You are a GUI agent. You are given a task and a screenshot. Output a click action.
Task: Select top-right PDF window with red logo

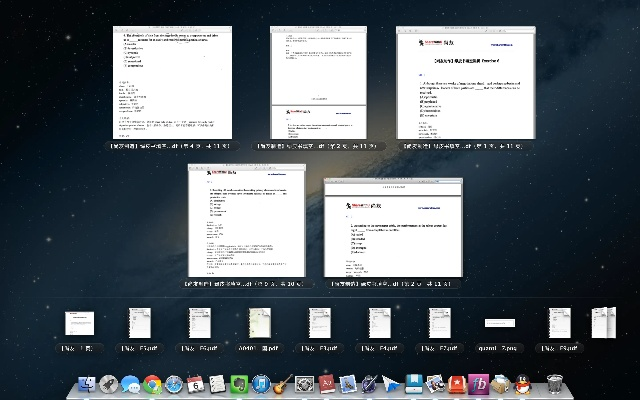click(468, 83)
